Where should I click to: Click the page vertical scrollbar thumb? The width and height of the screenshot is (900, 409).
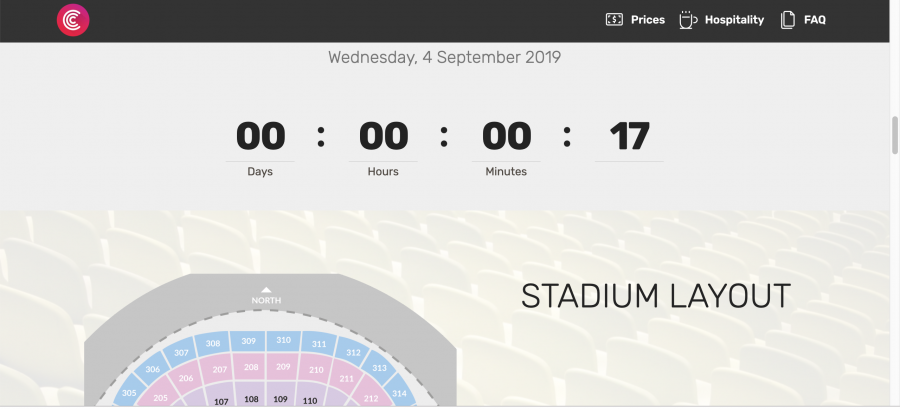pyautogui.click(x=894, y=134)
